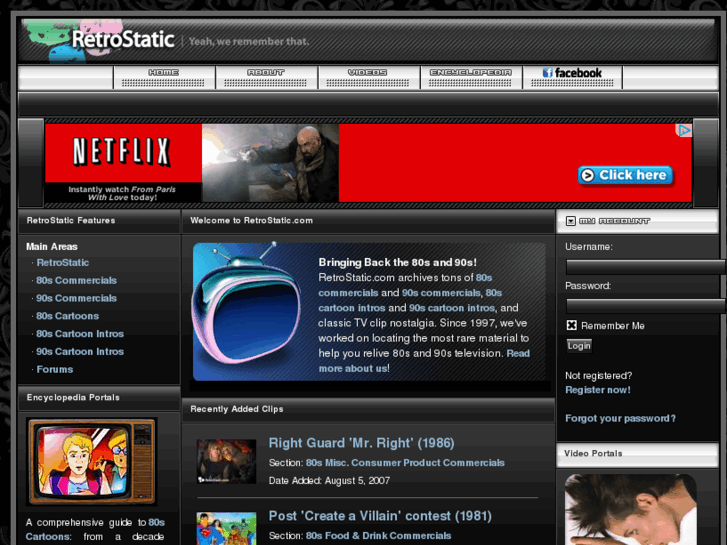Click the Username input field
This screenshot has width=727, height=545.
(x=645, y=267)
